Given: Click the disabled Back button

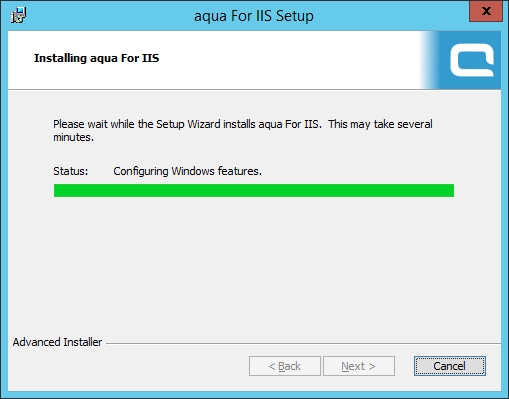Looking at the screenshot, I should pyautogui.click(x=285, y=366).
